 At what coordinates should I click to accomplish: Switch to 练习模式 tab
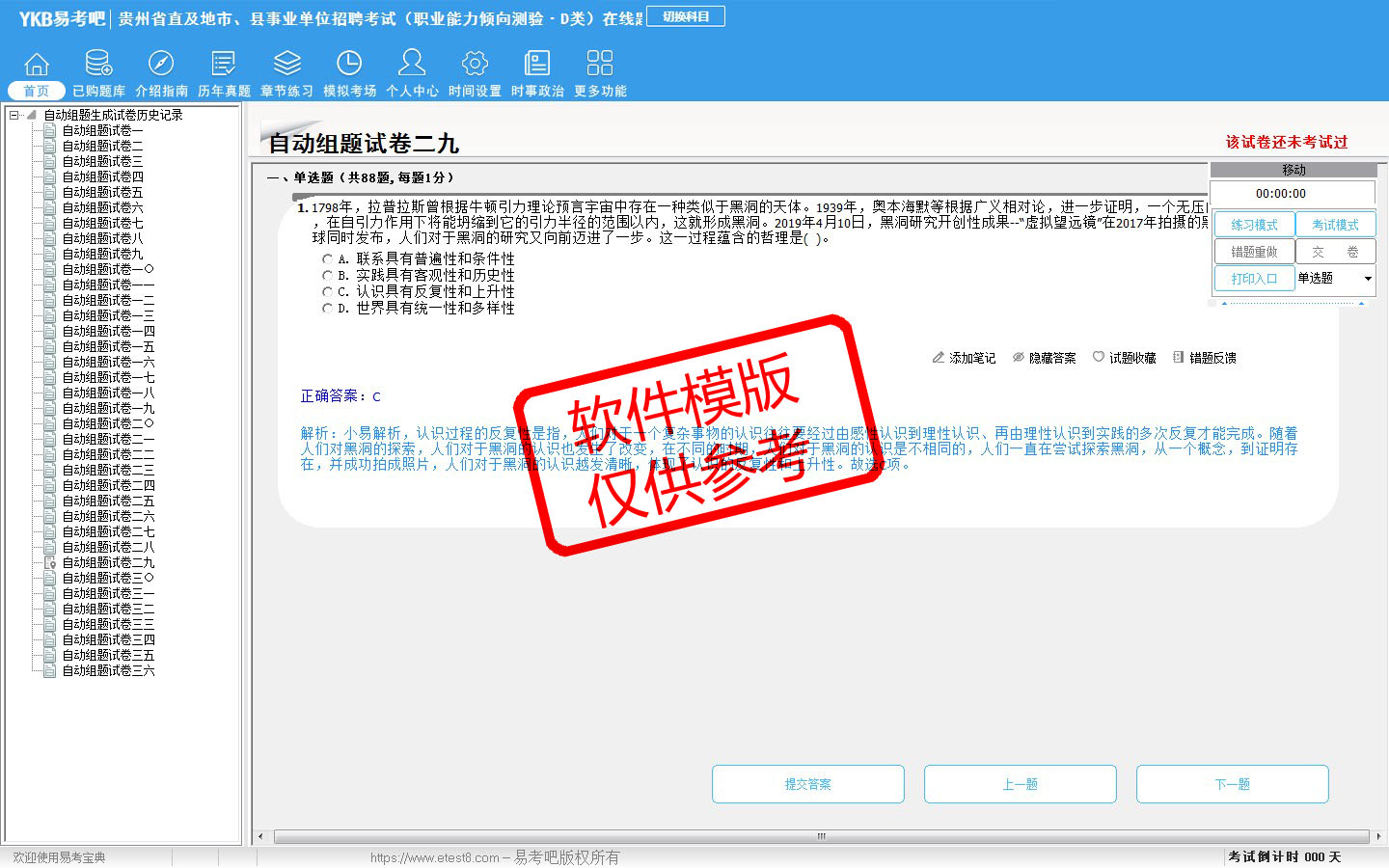tap(1254, 225)
